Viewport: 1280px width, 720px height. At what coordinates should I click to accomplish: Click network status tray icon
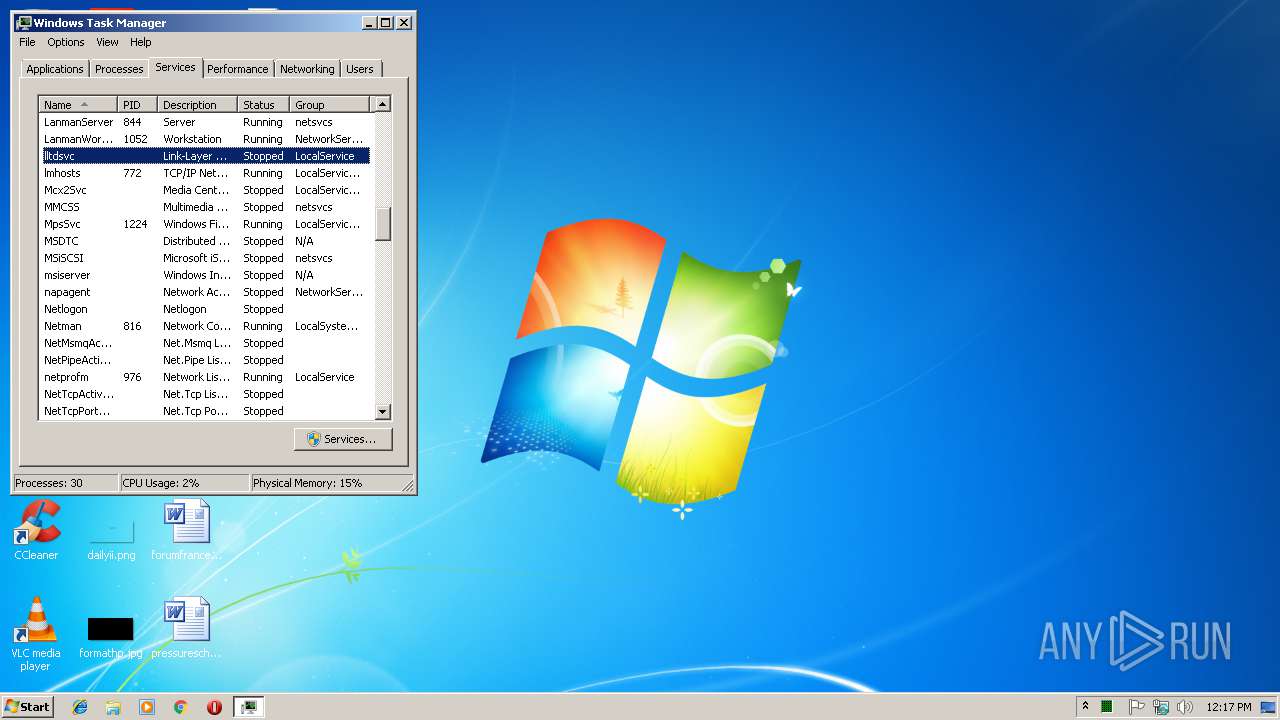coord(1161,707)
